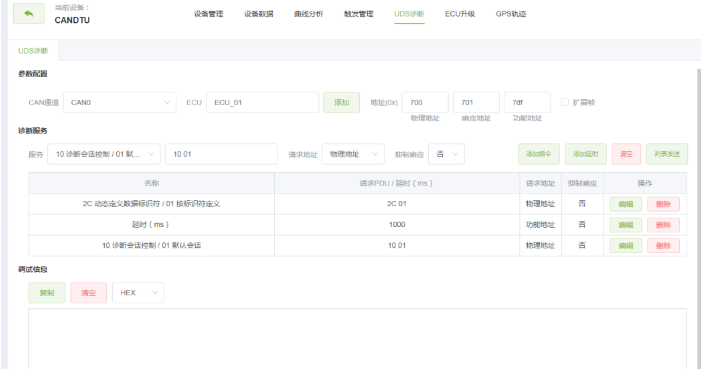
Task: Open the GPS轨迹 tab
Action: point(511,14)
